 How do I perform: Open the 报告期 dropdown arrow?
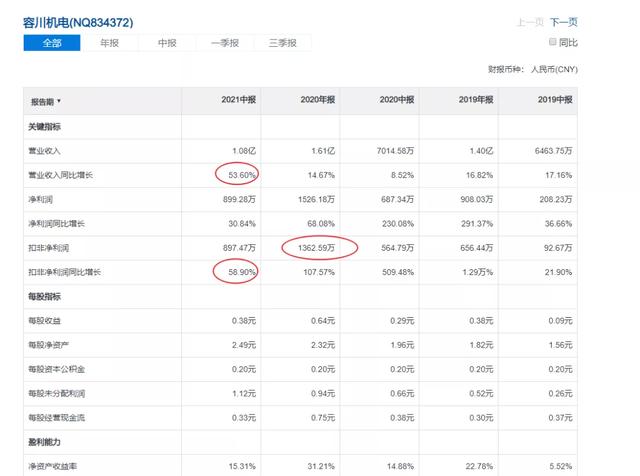point(59,101)
